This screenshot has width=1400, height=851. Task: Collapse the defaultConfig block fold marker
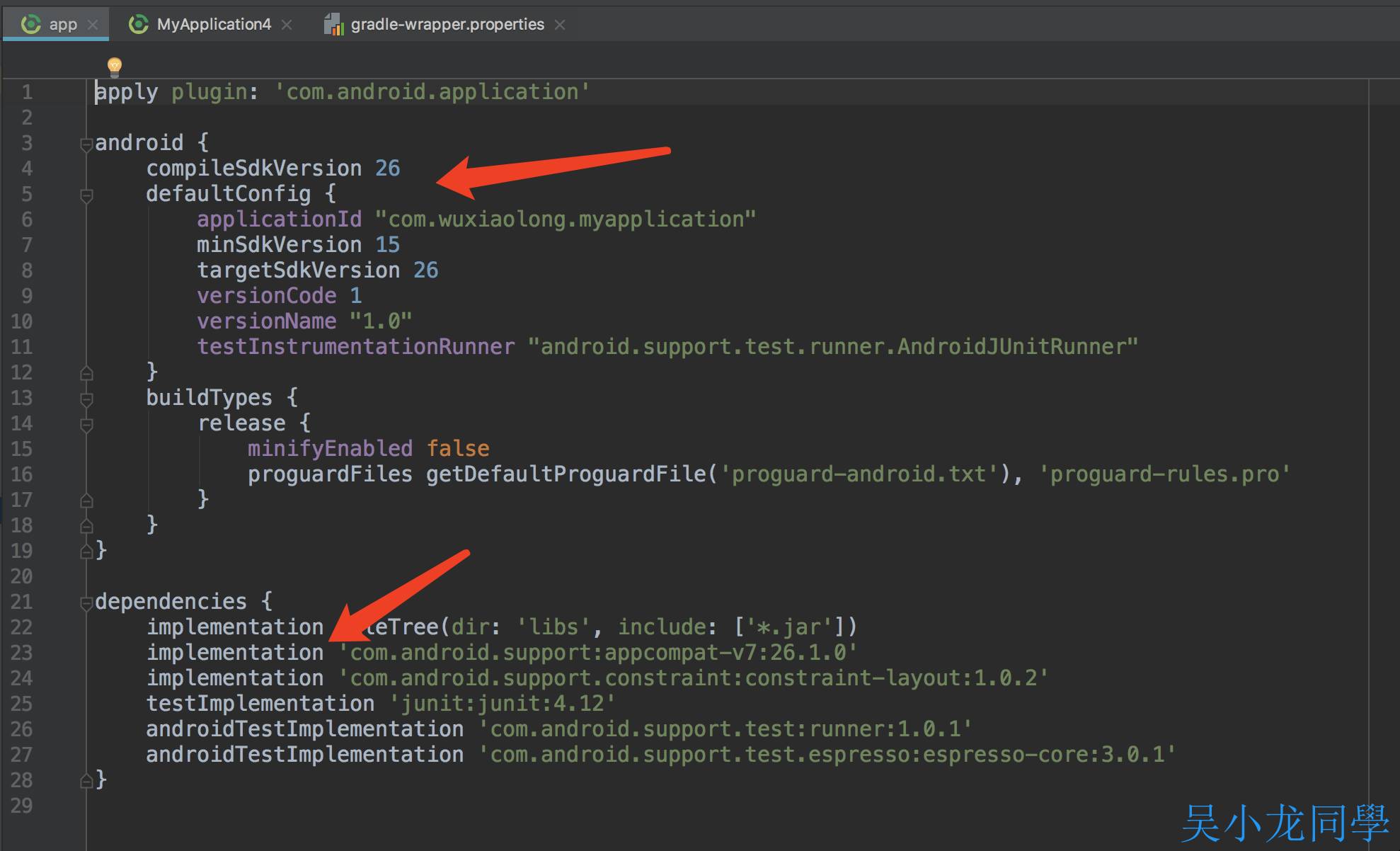pos(86,195)
